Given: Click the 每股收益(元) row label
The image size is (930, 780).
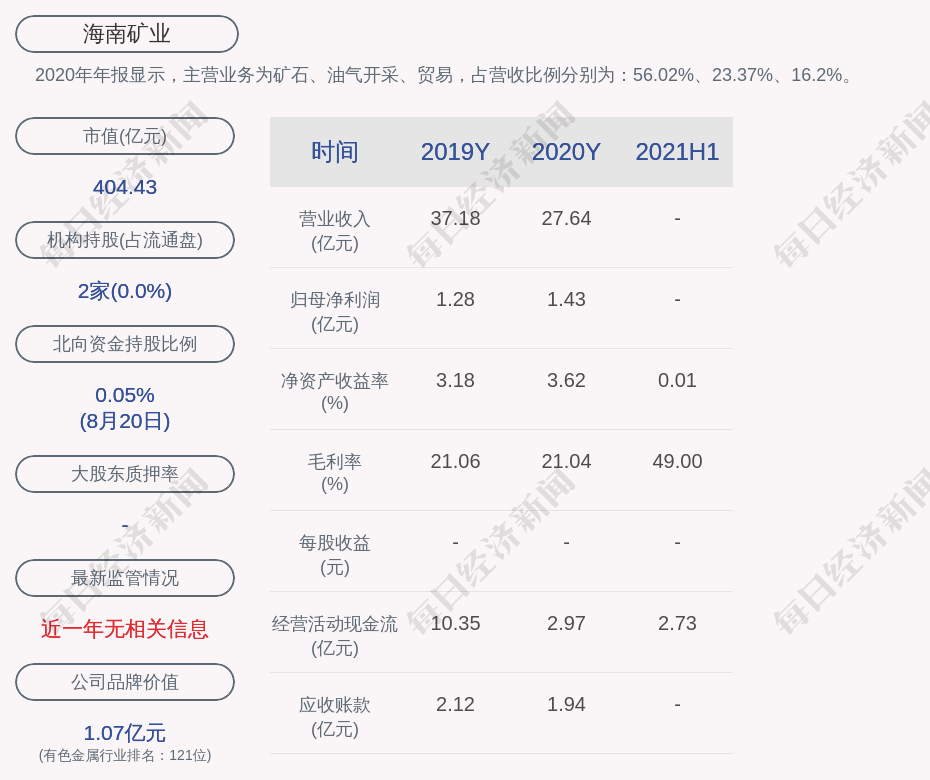Looking at the screenshot, I should pyautogui.click(x=335, y=555).
